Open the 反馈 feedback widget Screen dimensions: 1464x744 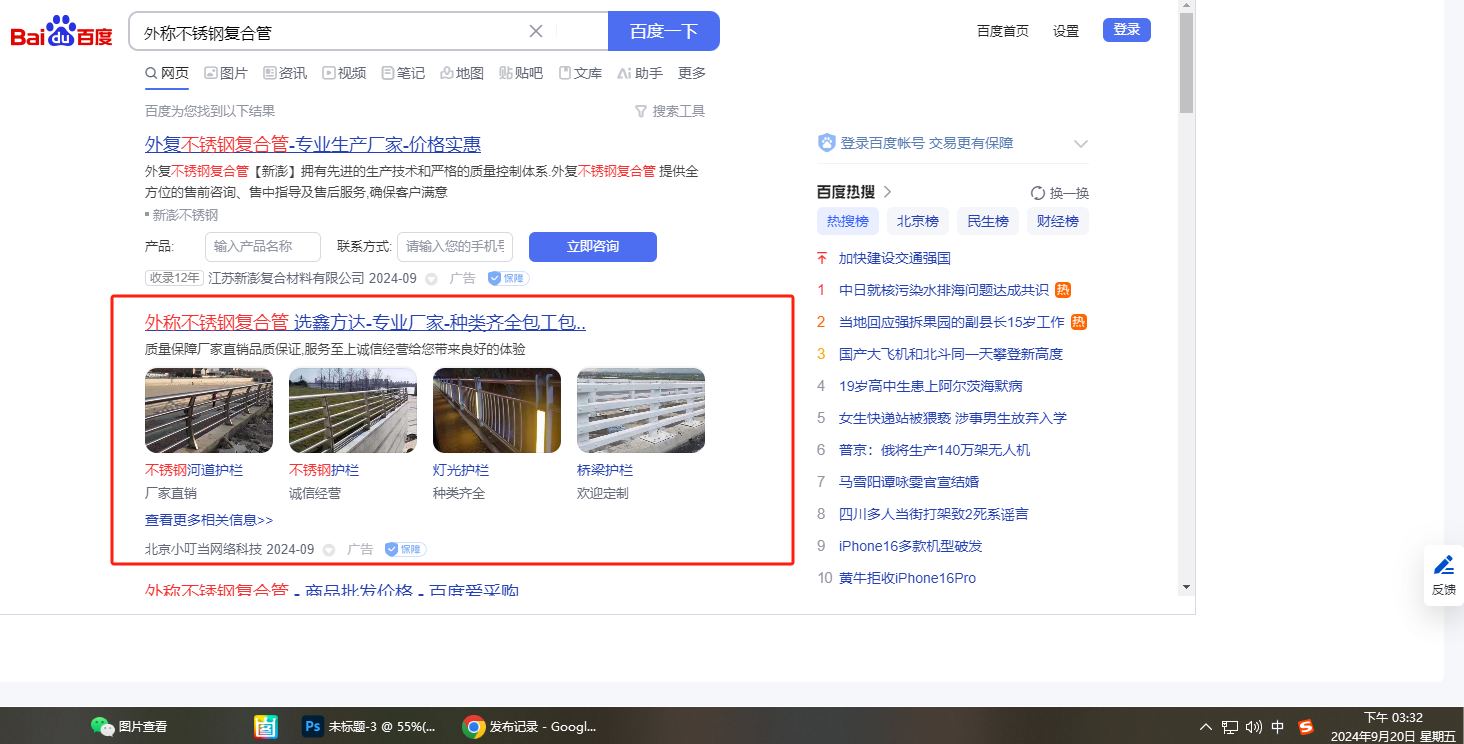(1444, 575)
